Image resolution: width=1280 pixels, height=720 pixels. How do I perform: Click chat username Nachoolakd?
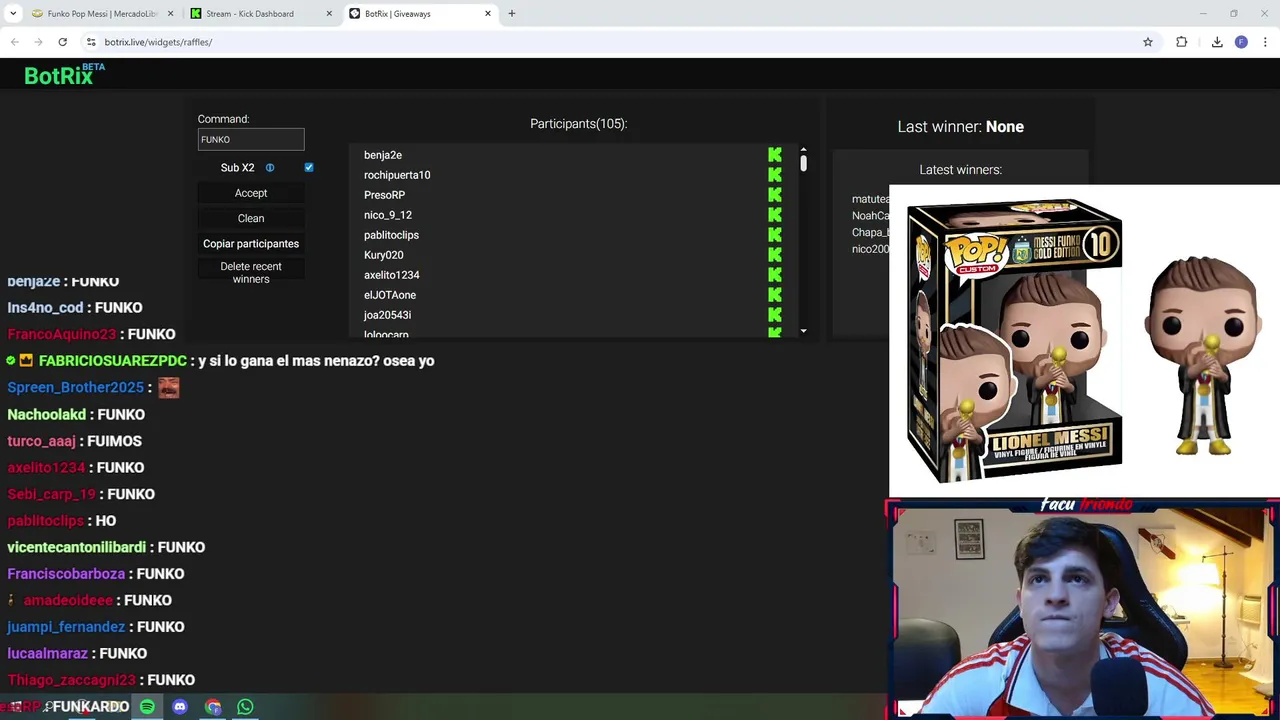coord(47,414)
